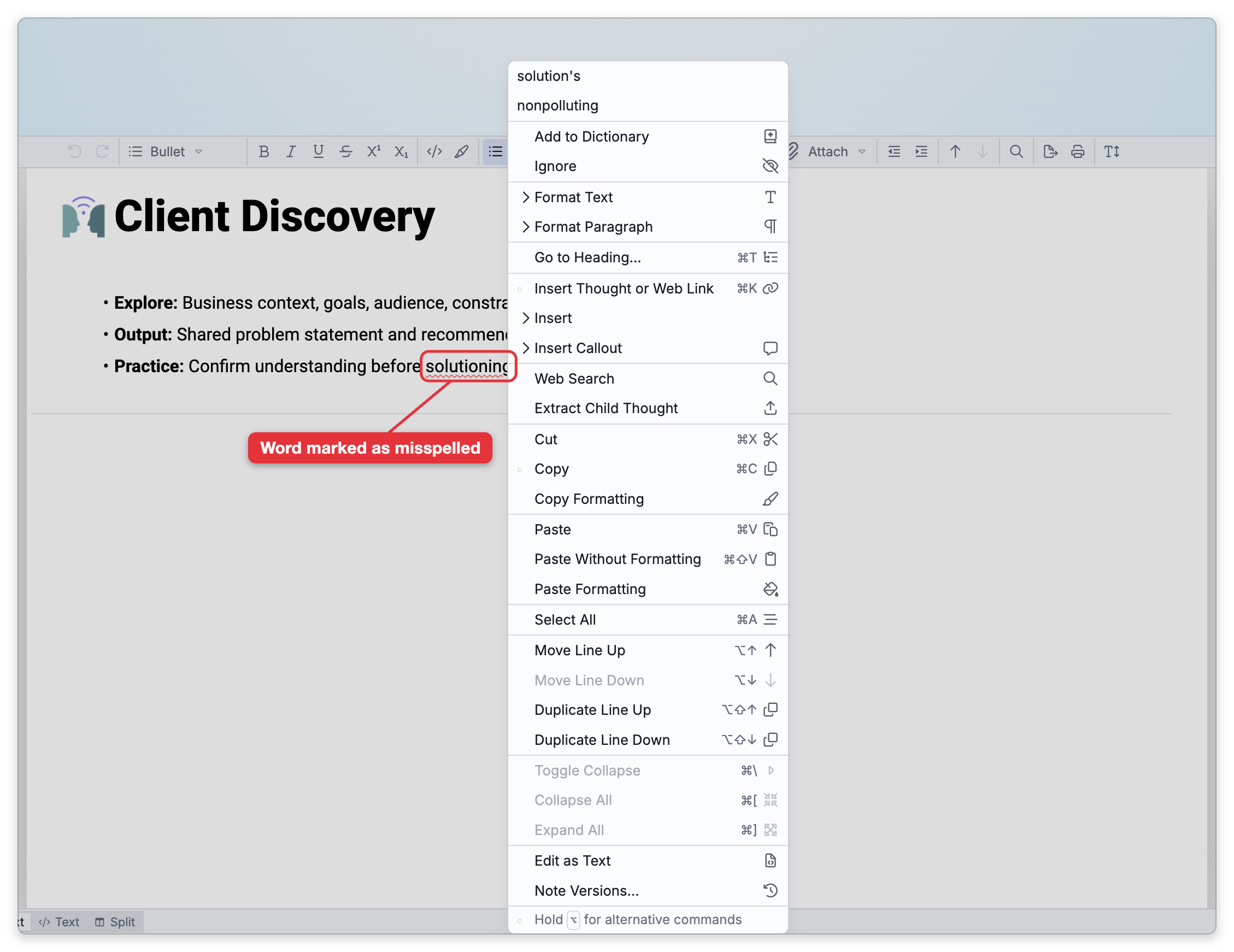Screen dimensions: 1234x952
Task: Click the export document icon in toolbar
Action: (1050, 151)
